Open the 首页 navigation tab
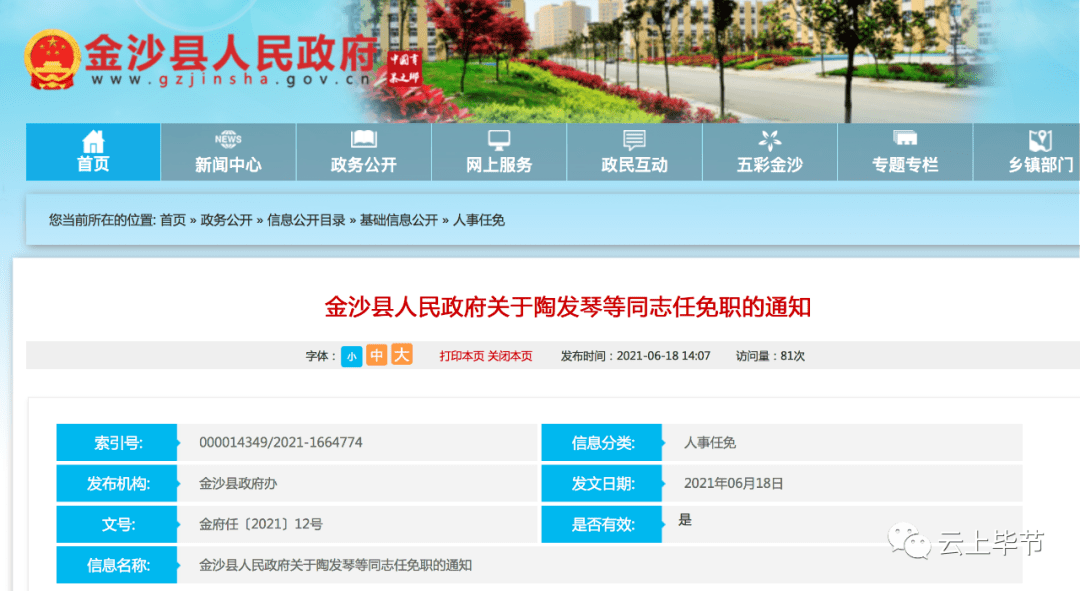This screenshot has height=591, width=1080. tap(93, 152)
